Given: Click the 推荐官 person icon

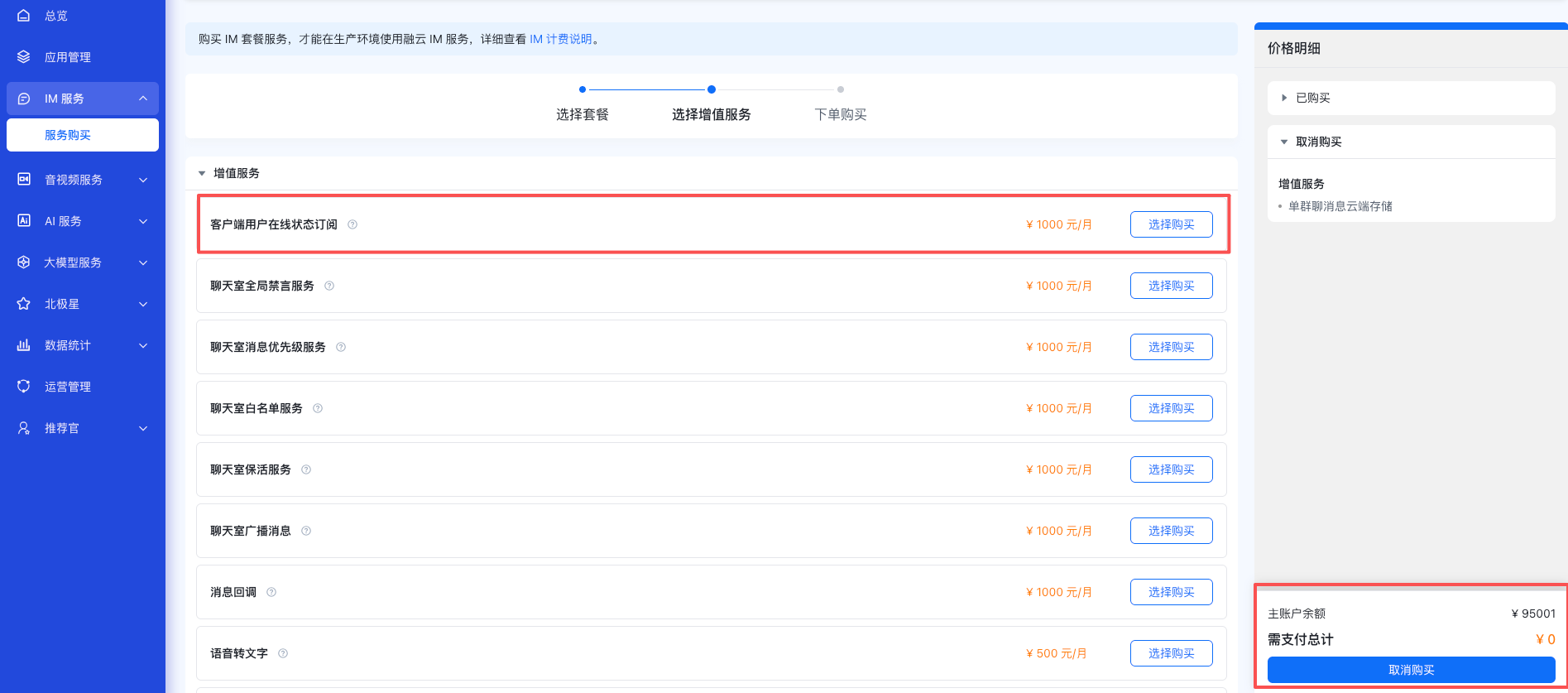Looking at the screenshot, I should [24, 428].
